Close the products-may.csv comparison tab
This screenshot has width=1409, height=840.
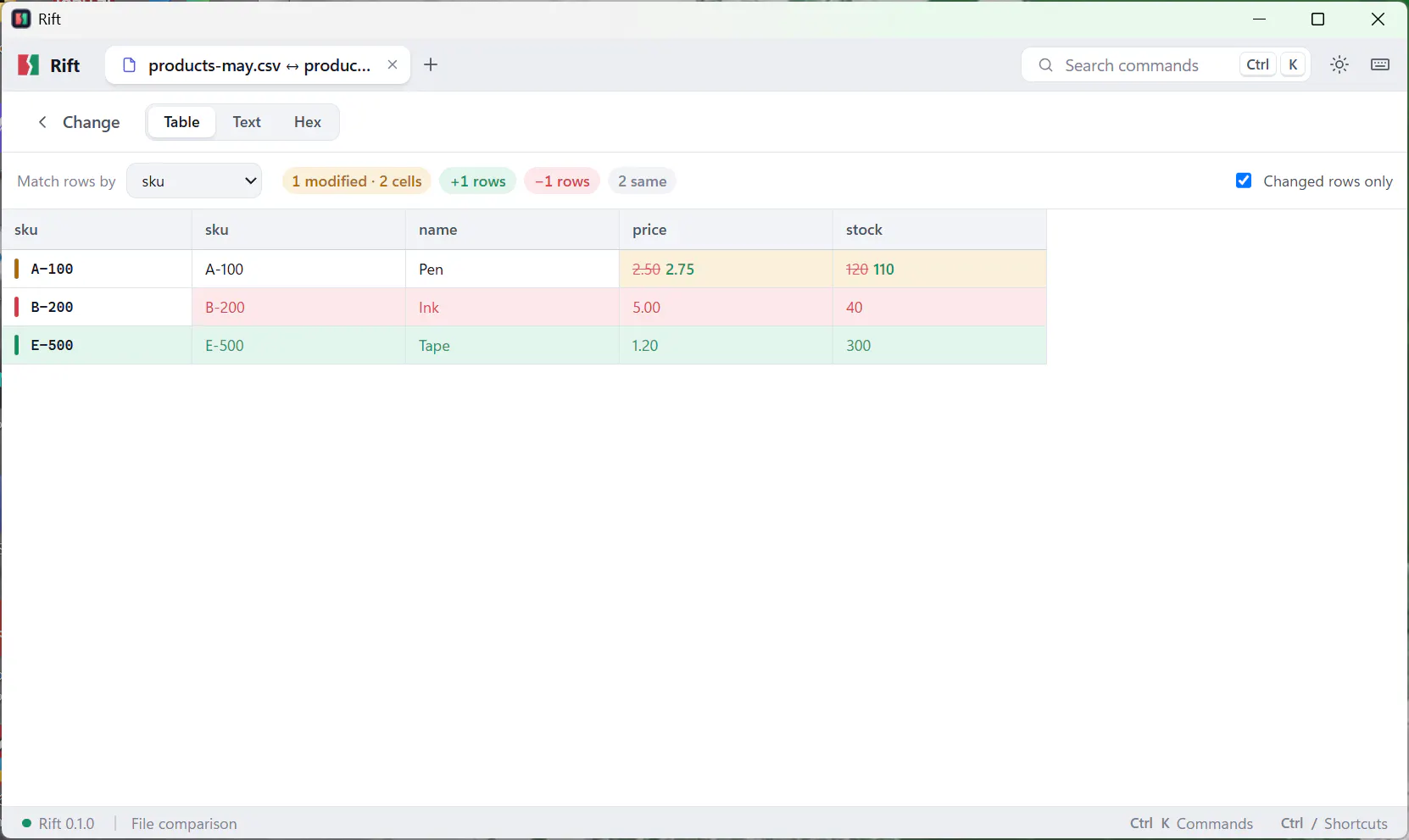393,64
